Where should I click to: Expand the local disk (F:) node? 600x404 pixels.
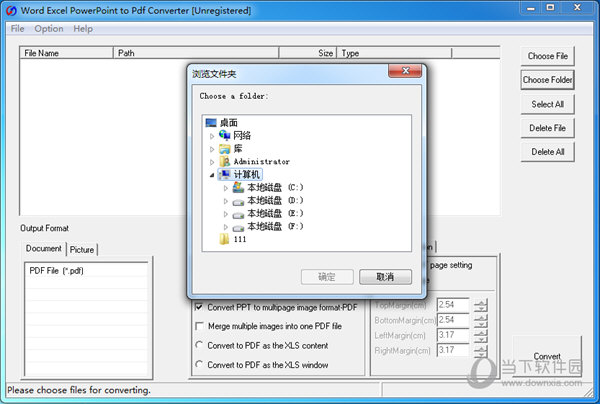226,227
